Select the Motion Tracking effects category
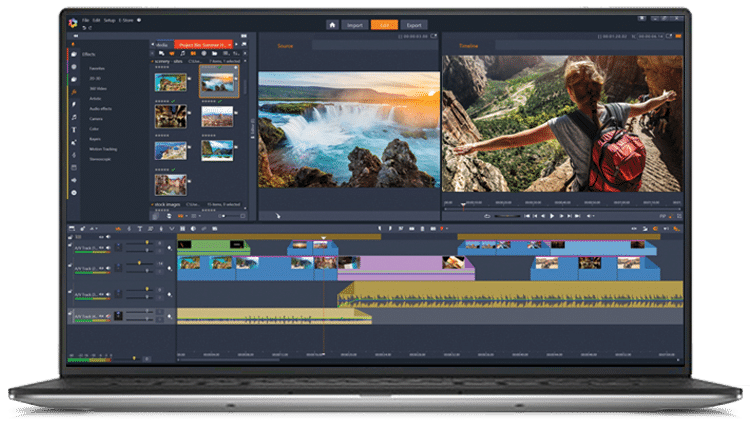Viewport: 750px width, 422px height. 103,149
